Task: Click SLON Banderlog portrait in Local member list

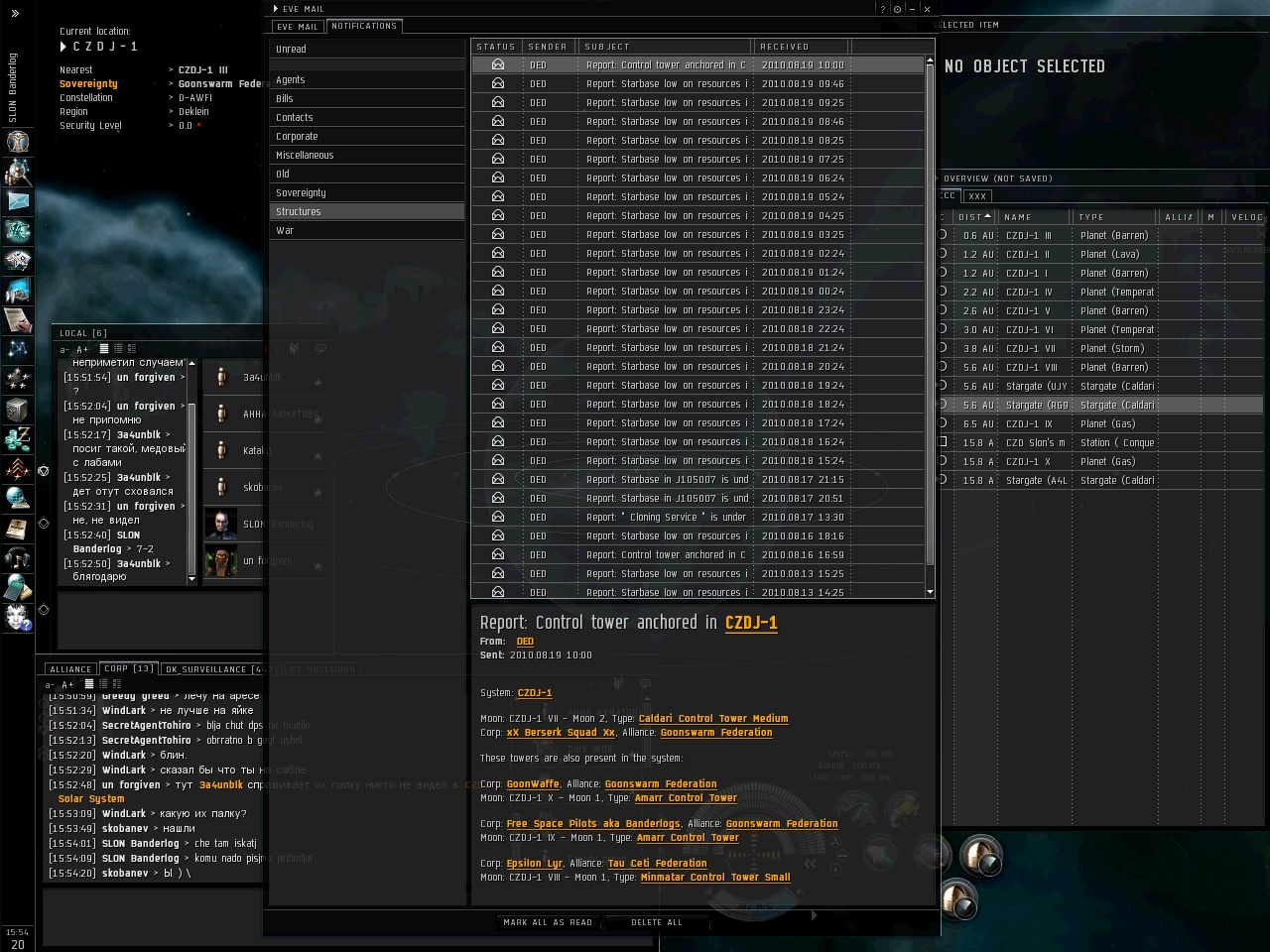Action: pos(221,524)
